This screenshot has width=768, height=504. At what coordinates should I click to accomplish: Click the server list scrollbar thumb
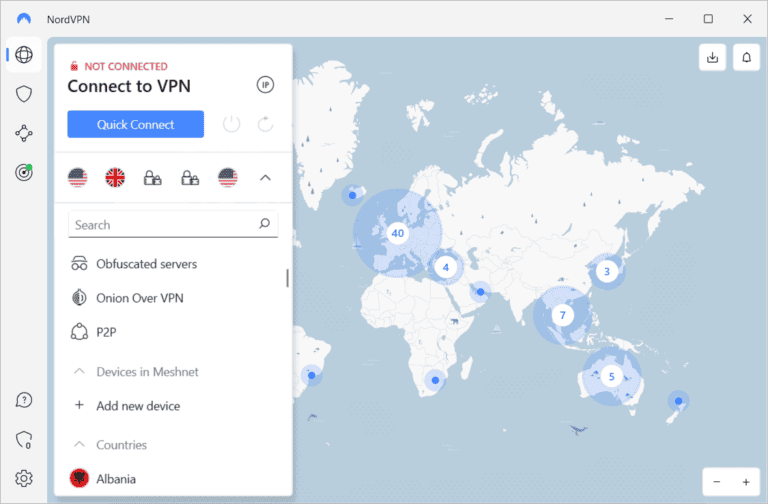[x=288, y=278]
